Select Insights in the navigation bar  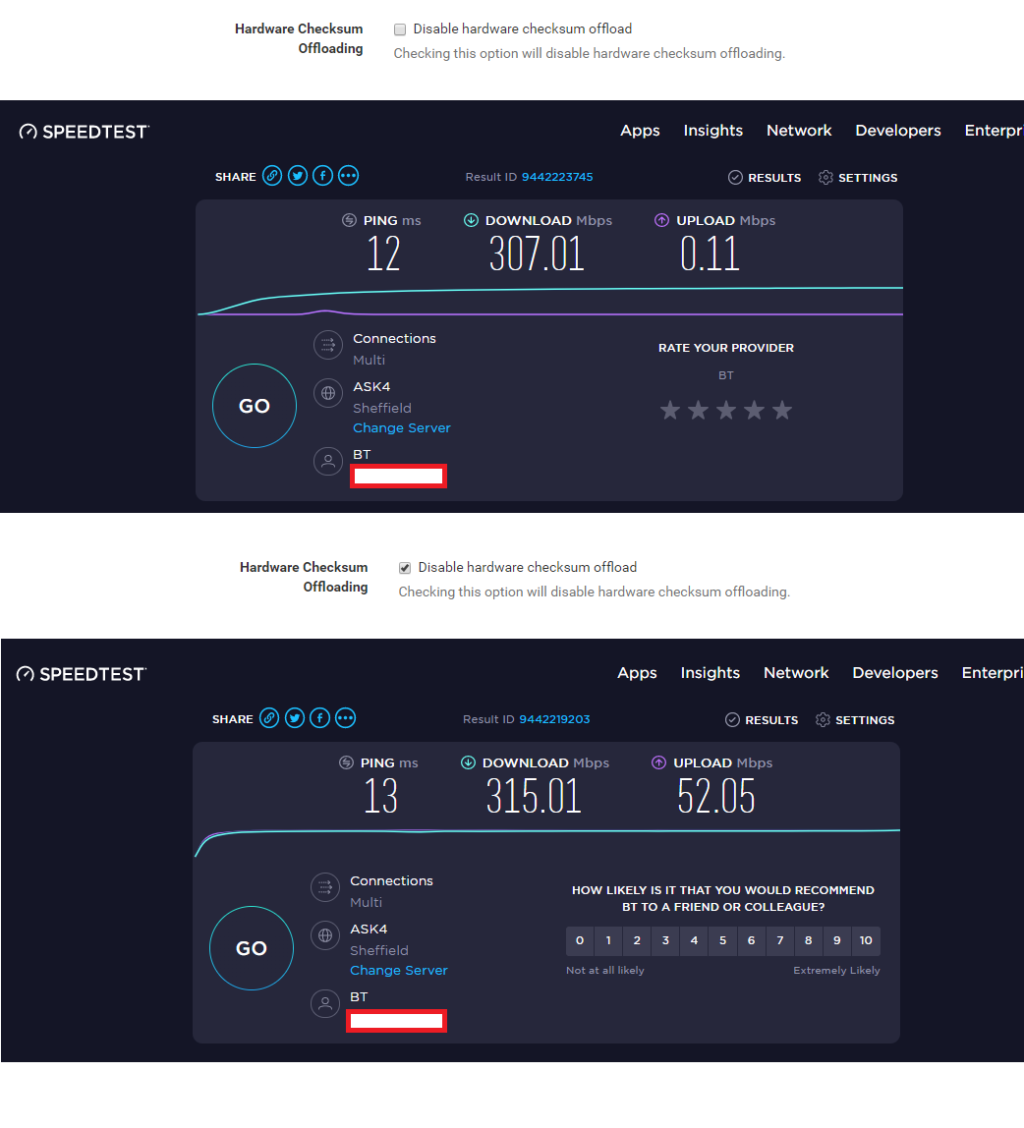713,131
